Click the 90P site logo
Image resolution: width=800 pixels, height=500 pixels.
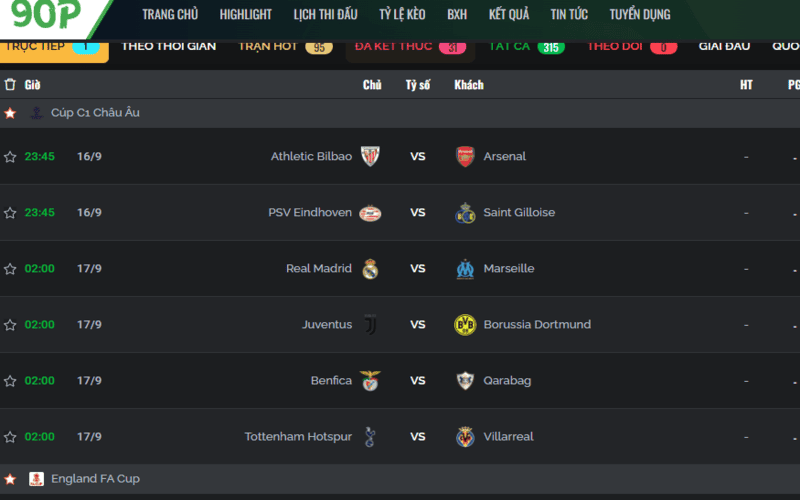(46, 14)
